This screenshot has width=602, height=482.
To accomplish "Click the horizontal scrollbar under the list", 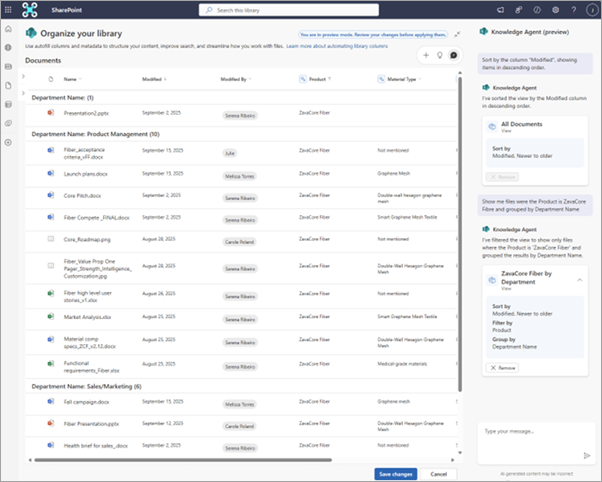I will pos(183,460).
